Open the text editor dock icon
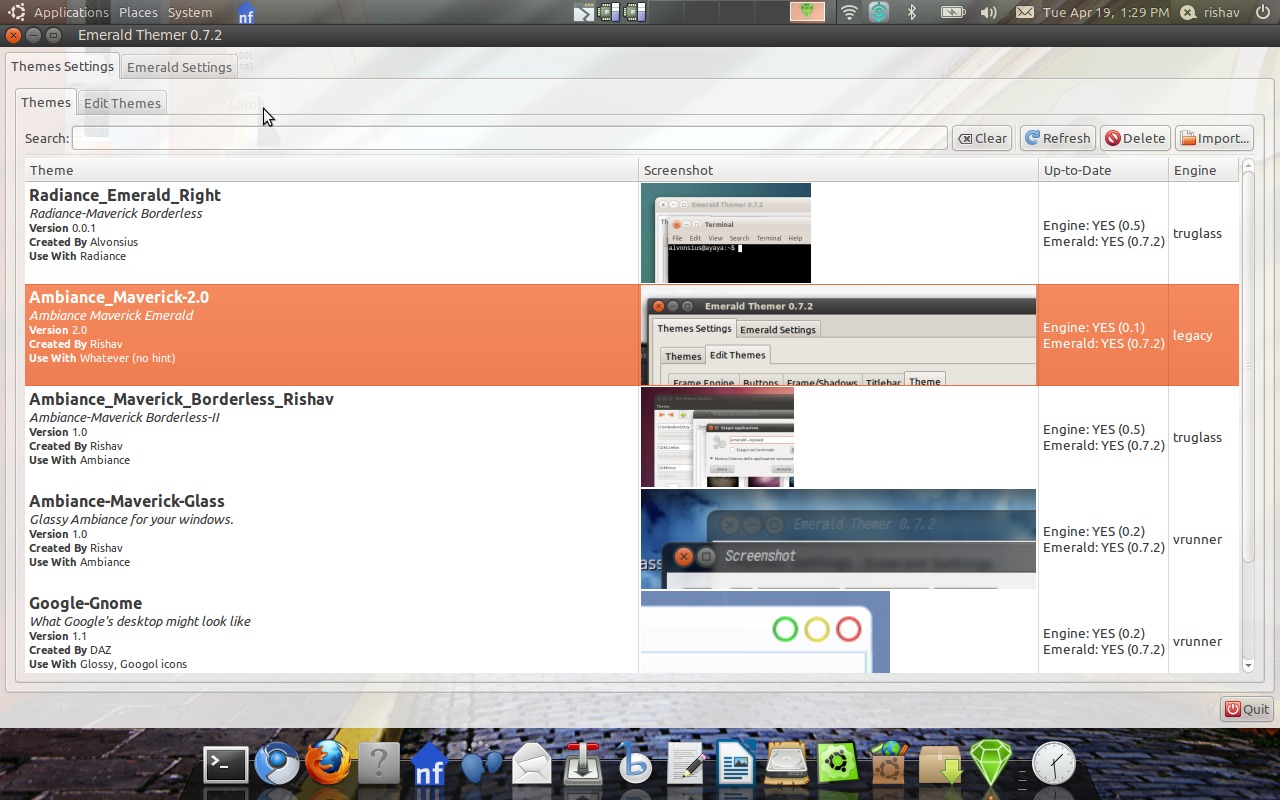 685,766
